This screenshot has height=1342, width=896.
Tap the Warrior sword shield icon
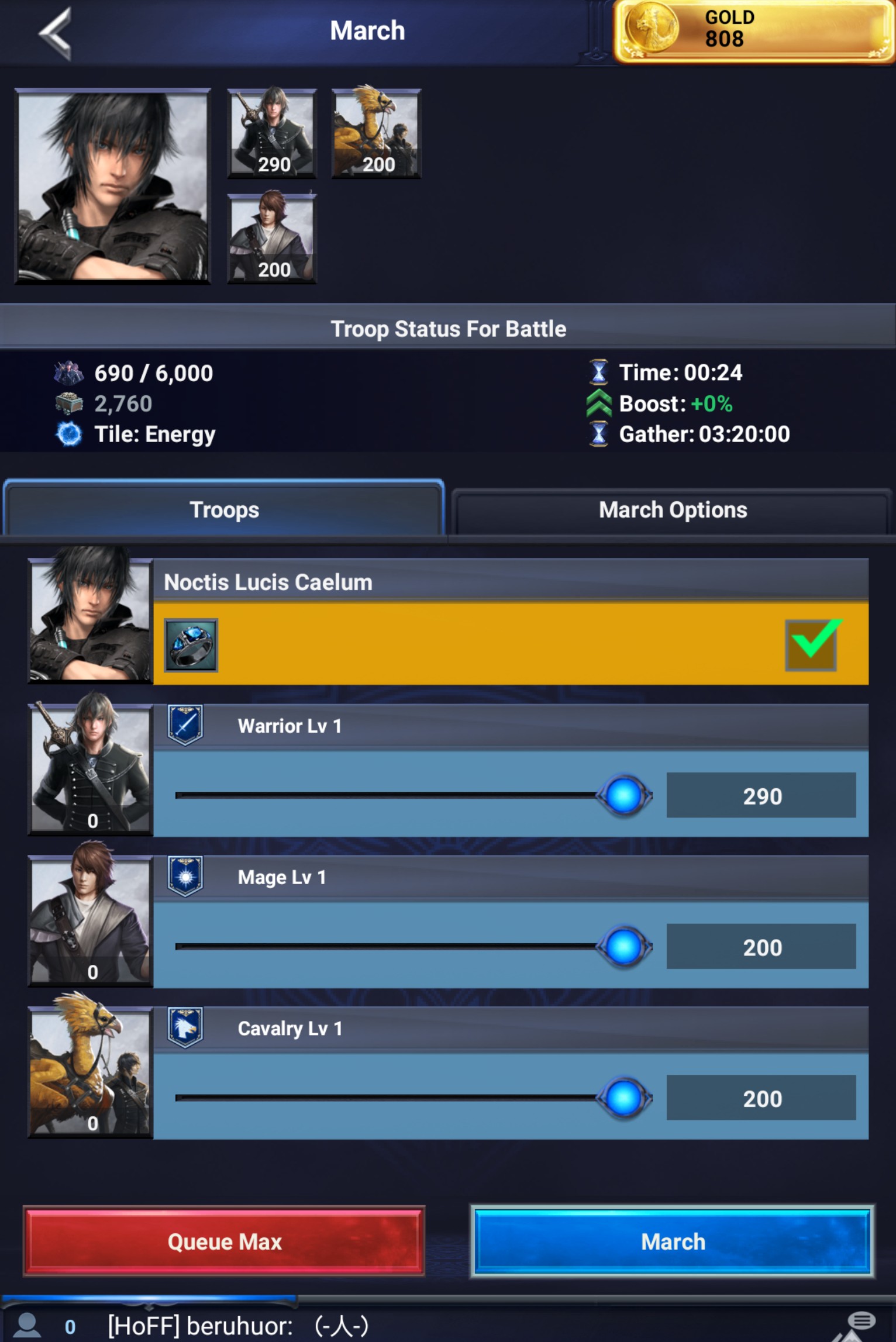[185, 725]
